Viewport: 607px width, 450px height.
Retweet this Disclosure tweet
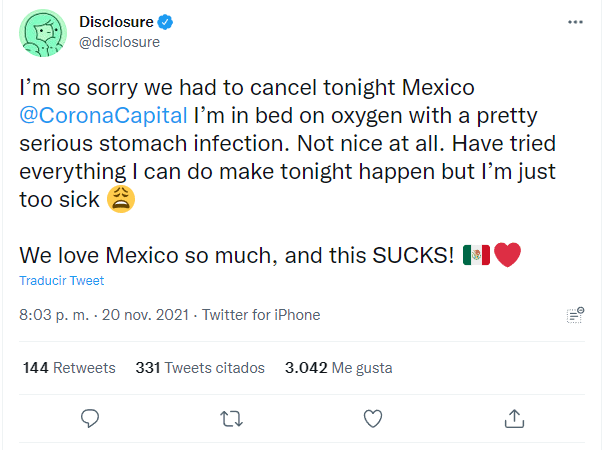coord(231,417)
